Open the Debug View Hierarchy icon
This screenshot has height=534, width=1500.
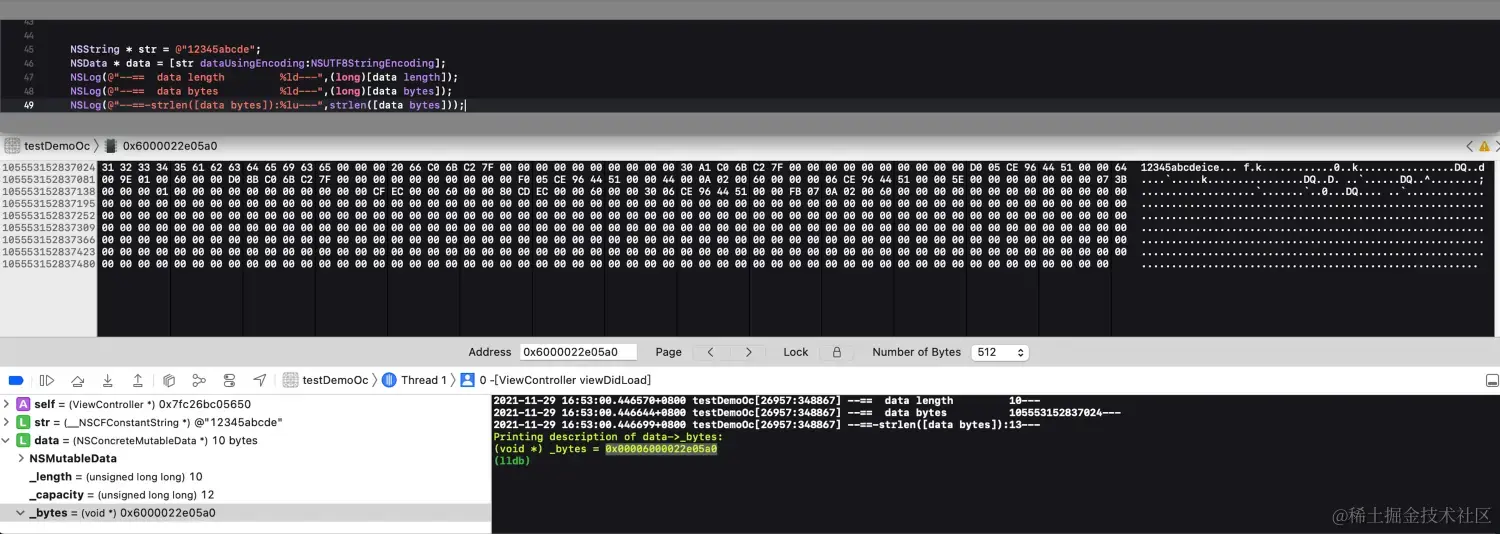pos(169,380)
